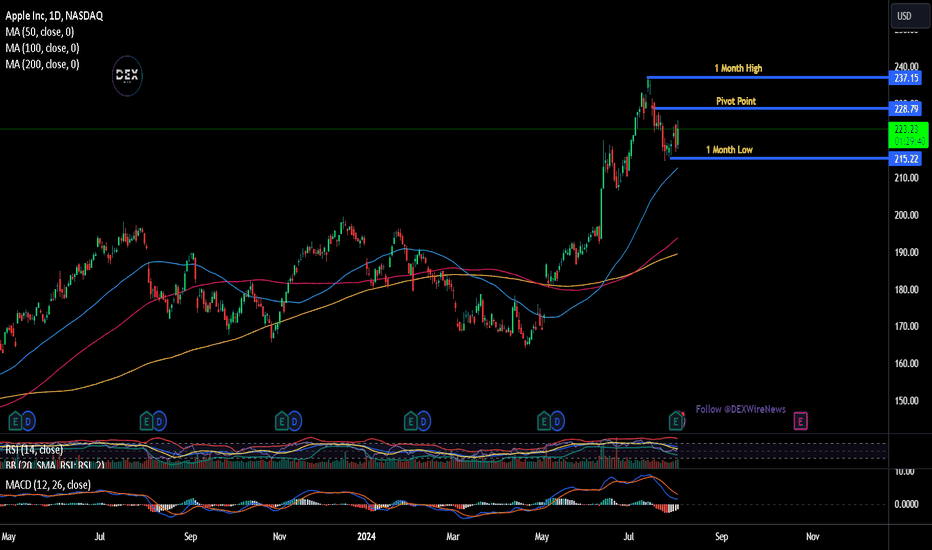The height and width of the screenshot is (550, 932).
Task: Click the 180.00 price scale value
Action: pos(906,290)
